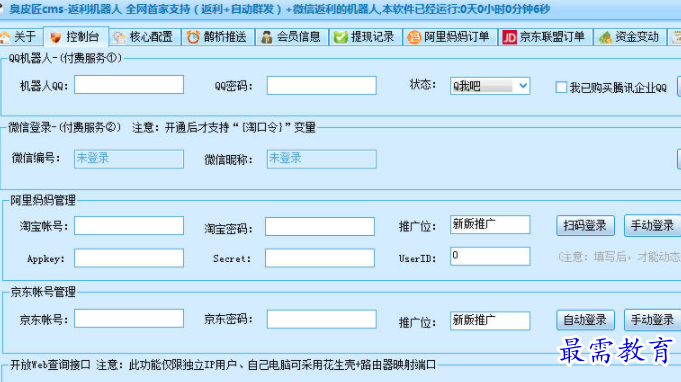The width and height of the screenshot is (681, 382).
Task: Switch to the 控制台 tab
Action: pyautogui.click(x=76, y=37)
